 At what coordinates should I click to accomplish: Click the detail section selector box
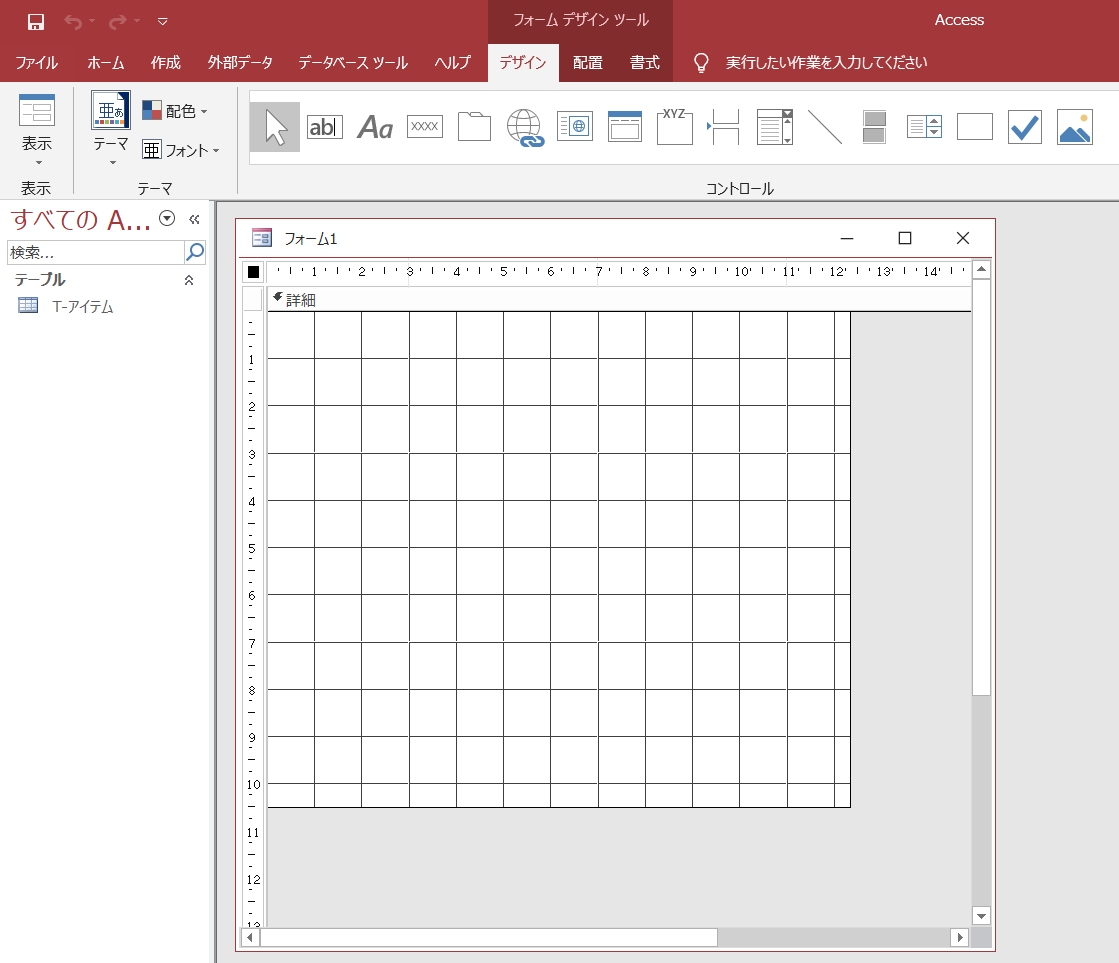(x=253, y=300)
